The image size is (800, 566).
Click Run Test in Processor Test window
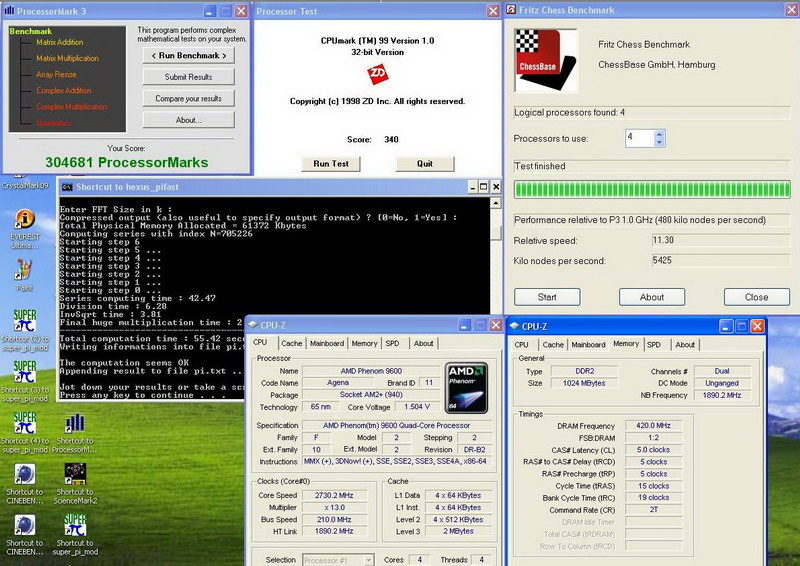pos(331,163)
